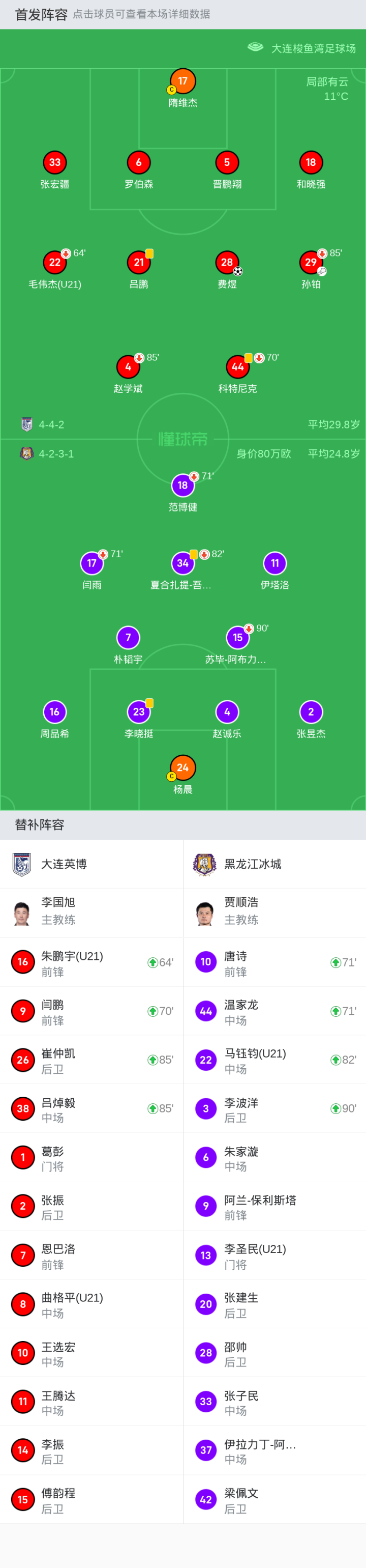366x1568 pixels.
Task: Select 伊塔洛 number 11 purple badge
Action: click(x=275, y=563)
